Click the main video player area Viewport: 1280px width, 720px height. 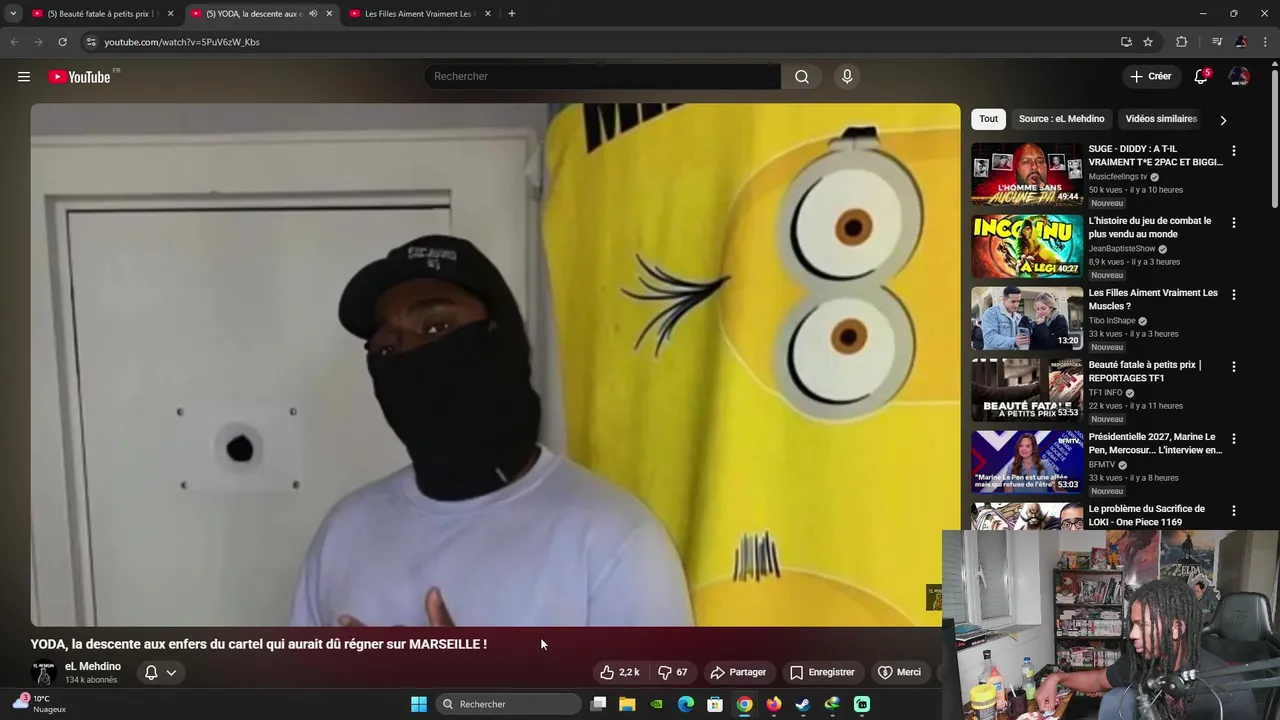coord(495,365)
